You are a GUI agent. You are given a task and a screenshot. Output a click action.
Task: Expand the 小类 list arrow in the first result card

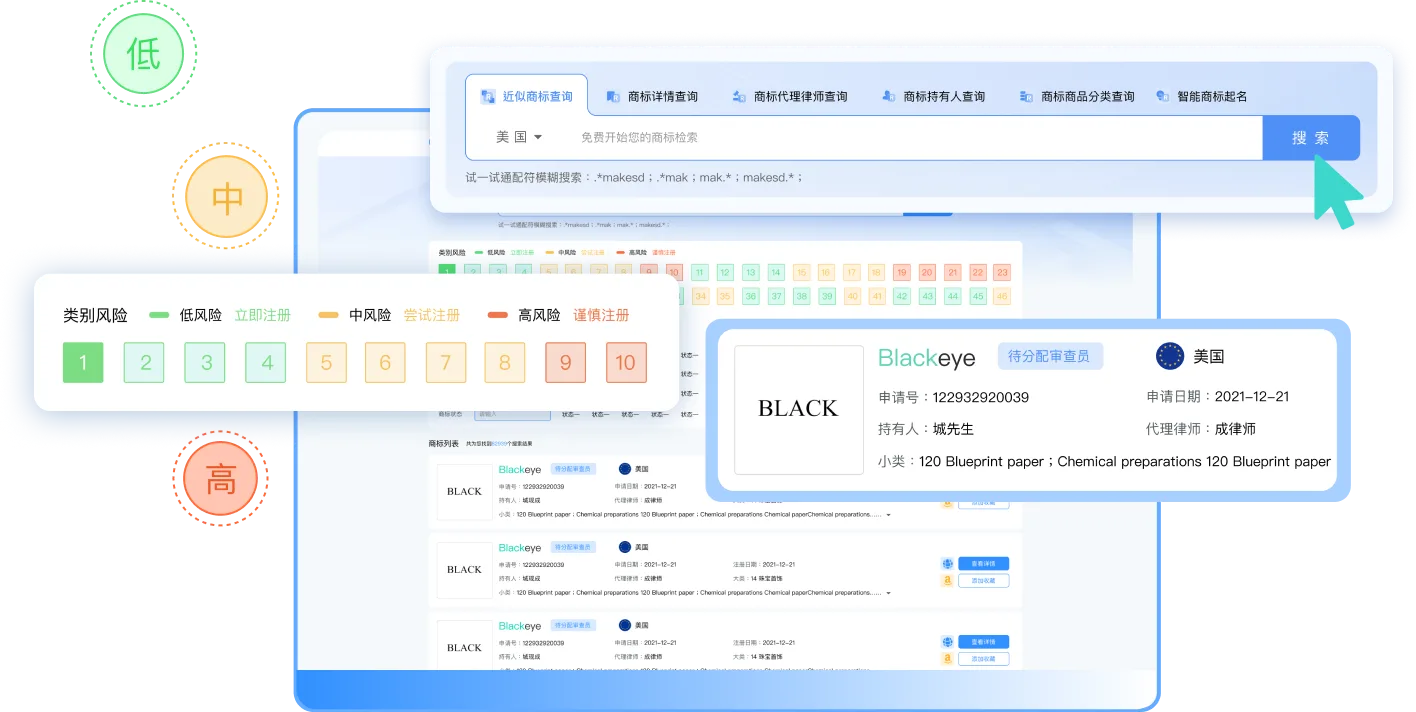click(x=889, y=515)
